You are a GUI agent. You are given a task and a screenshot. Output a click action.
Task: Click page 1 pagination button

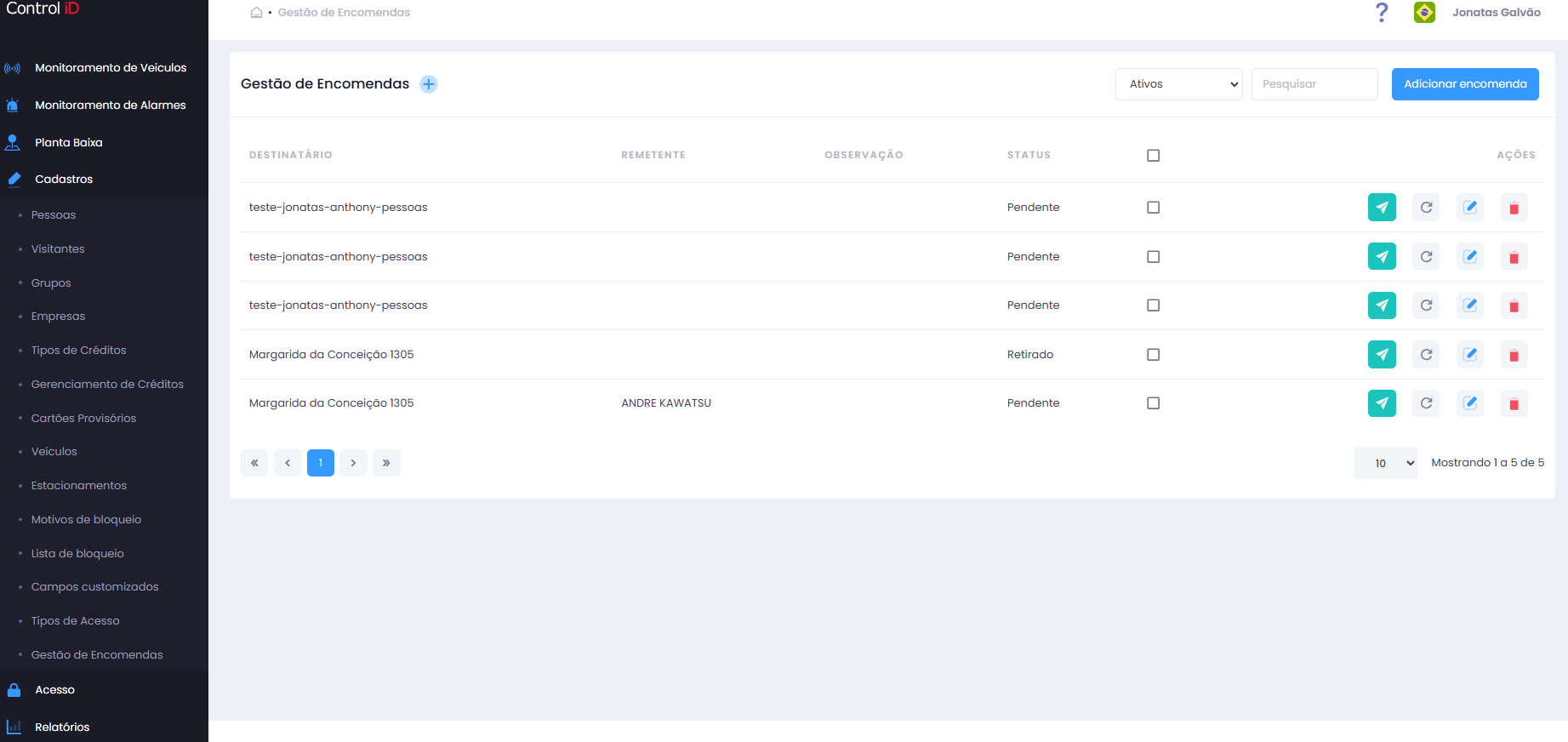[x=321, y=463]
